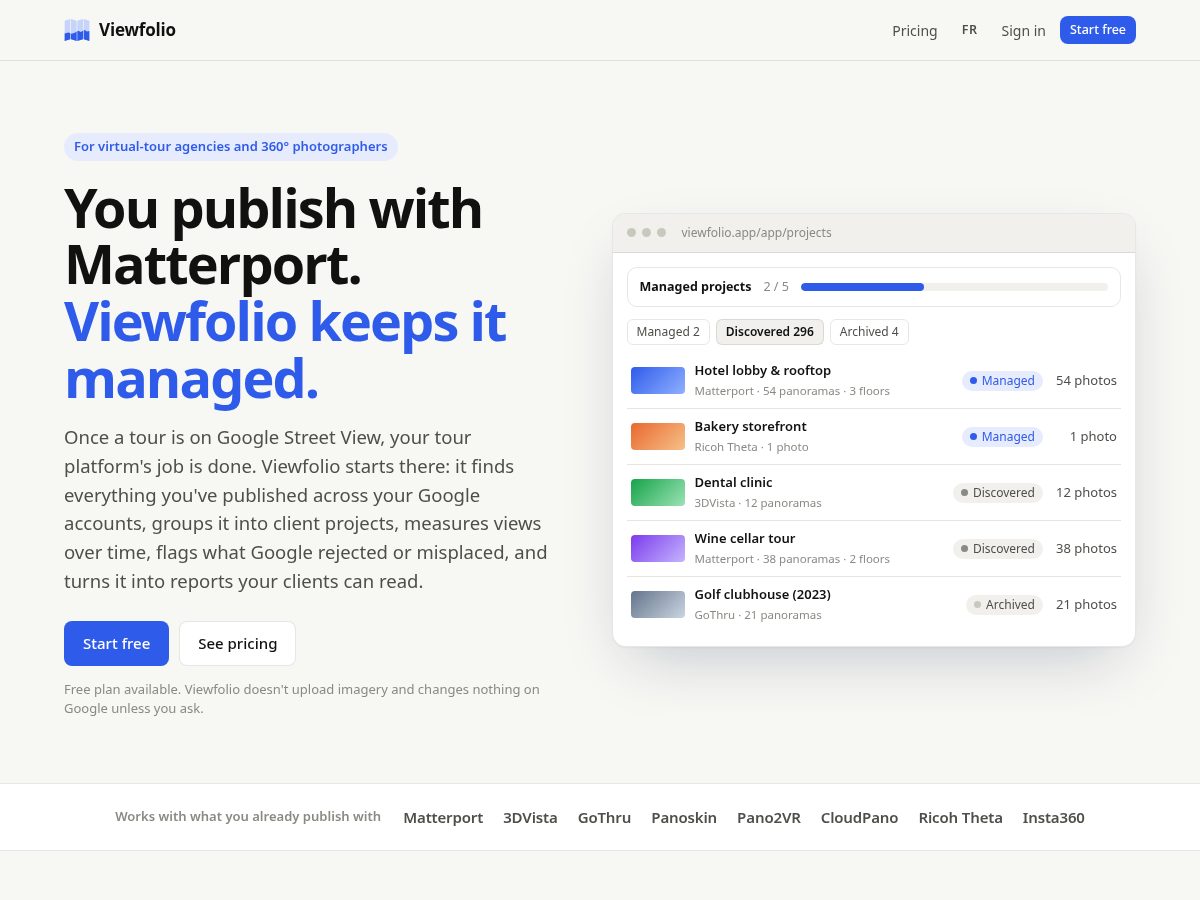Click the Golf clubhouse gray thumbnail

click(x=658, y=604)
